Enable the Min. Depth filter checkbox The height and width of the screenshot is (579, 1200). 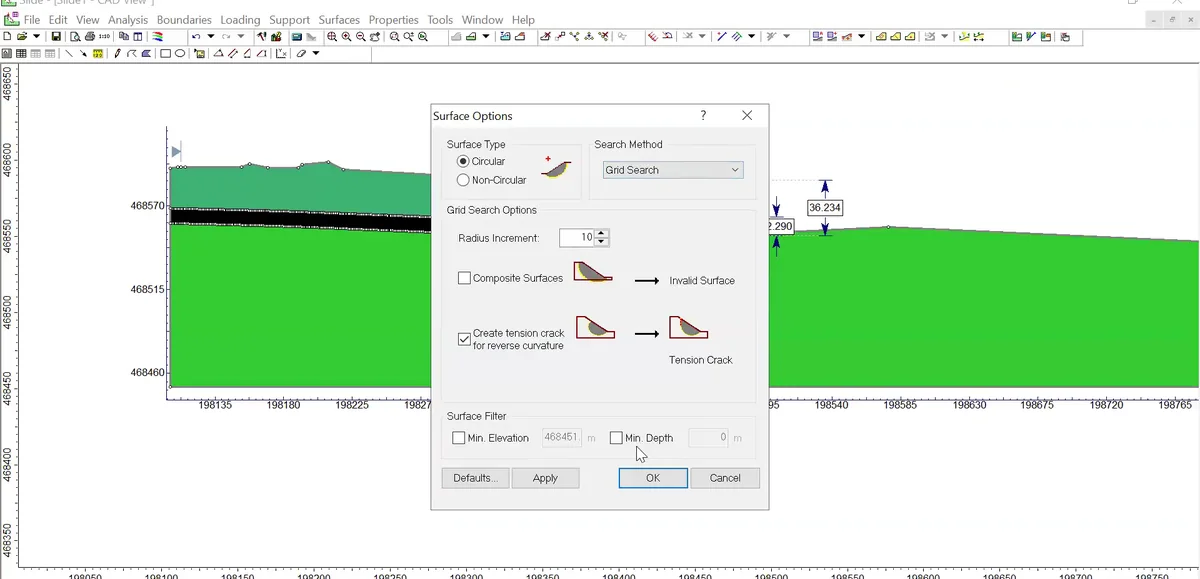(616, 438)
